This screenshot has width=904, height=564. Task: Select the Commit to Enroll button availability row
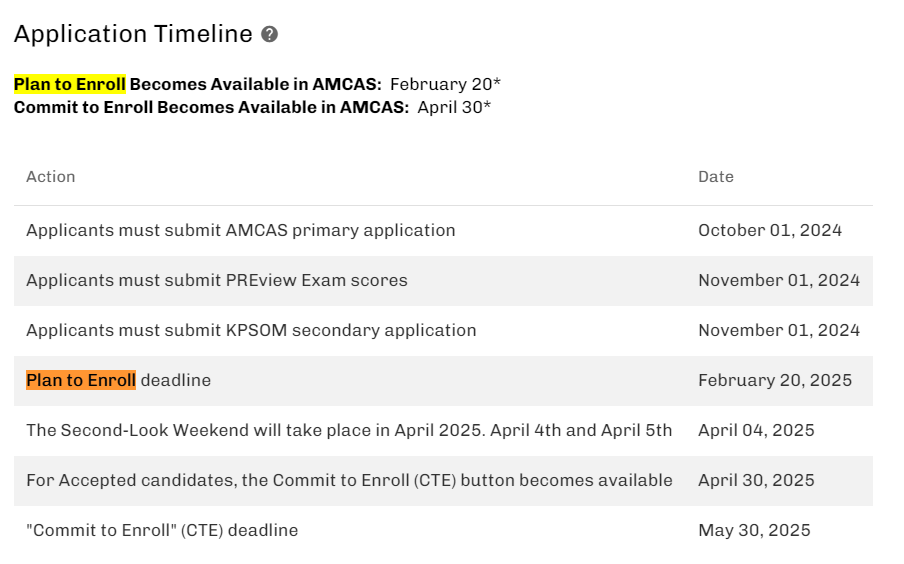click(443, 481)
